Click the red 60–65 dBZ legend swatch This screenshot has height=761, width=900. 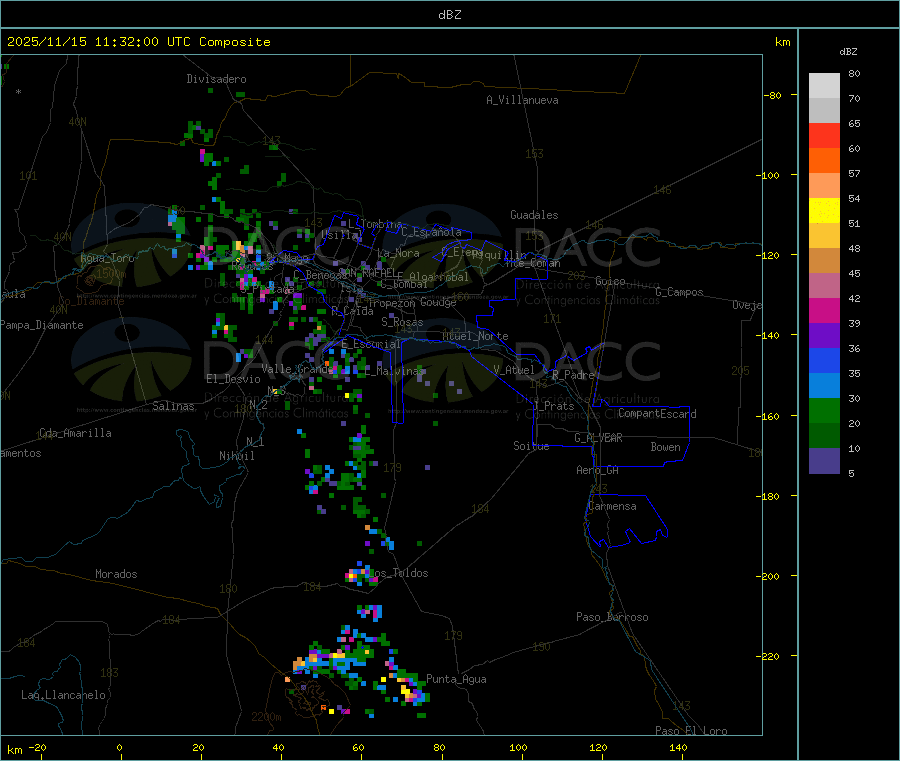[824, 135]
